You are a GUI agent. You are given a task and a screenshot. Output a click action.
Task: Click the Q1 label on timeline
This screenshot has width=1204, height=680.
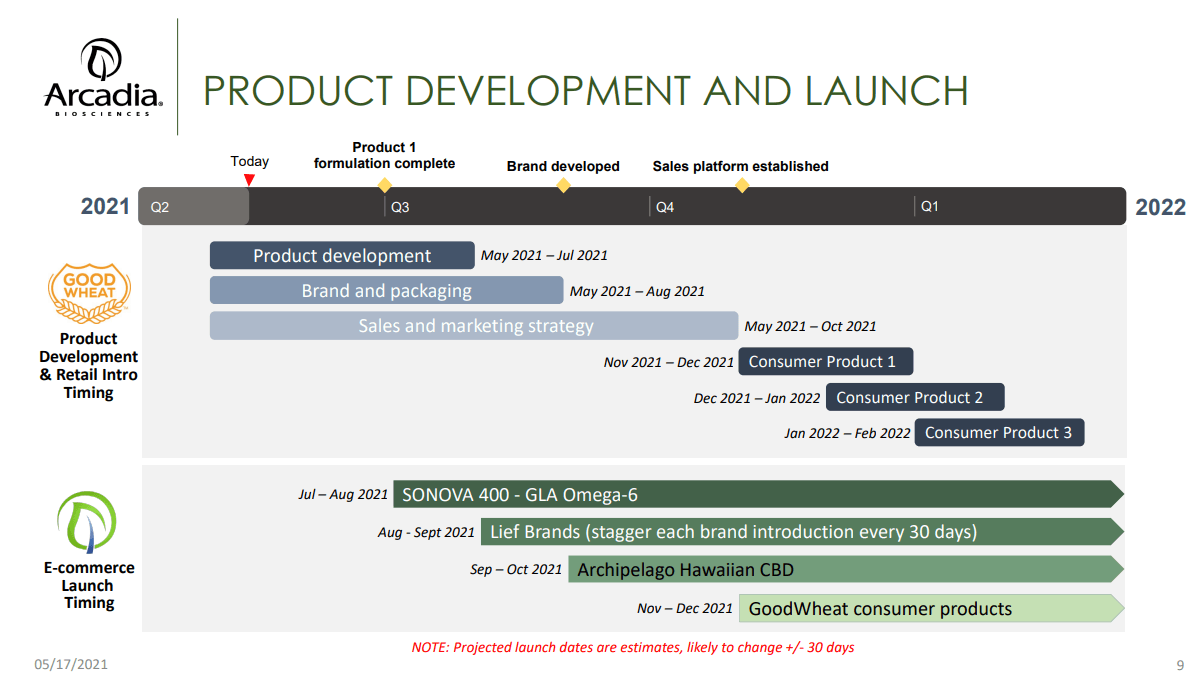click(x=930, y=207)
